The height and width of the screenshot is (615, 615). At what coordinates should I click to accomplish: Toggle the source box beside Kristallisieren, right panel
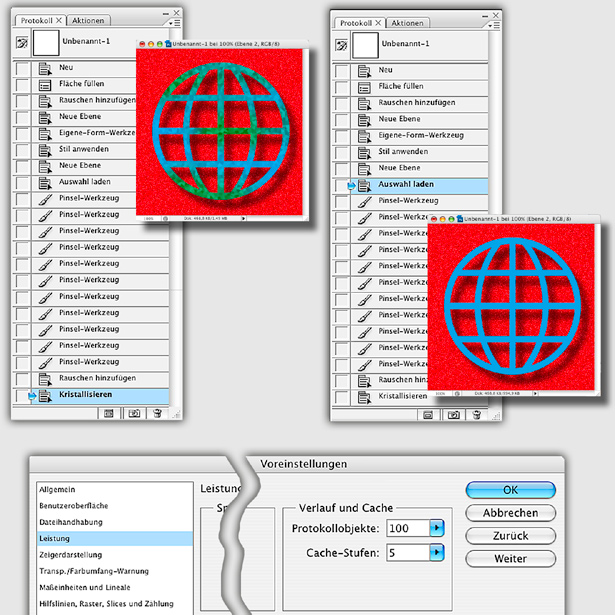coord(342,397)
